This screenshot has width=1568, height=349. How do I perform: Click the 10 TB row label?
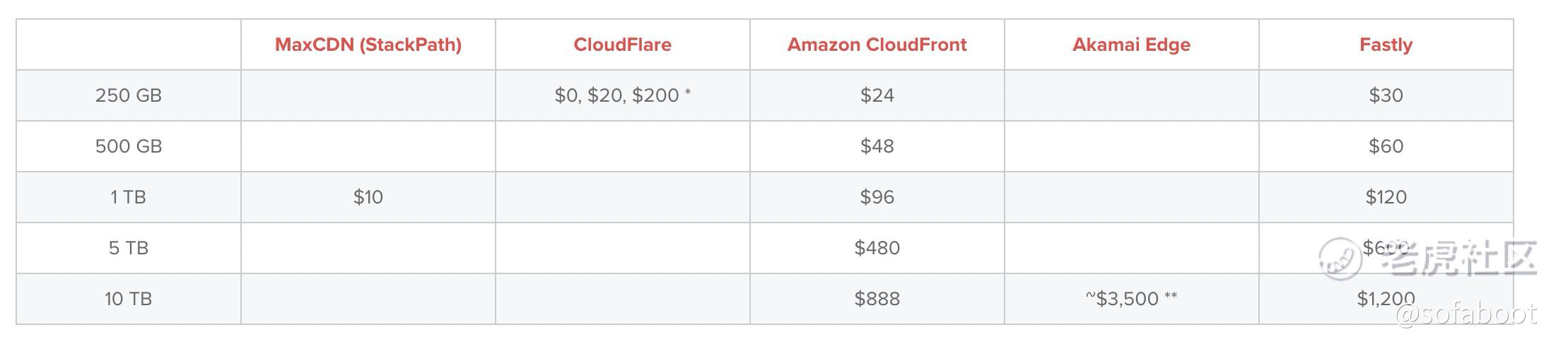[129, 299]
